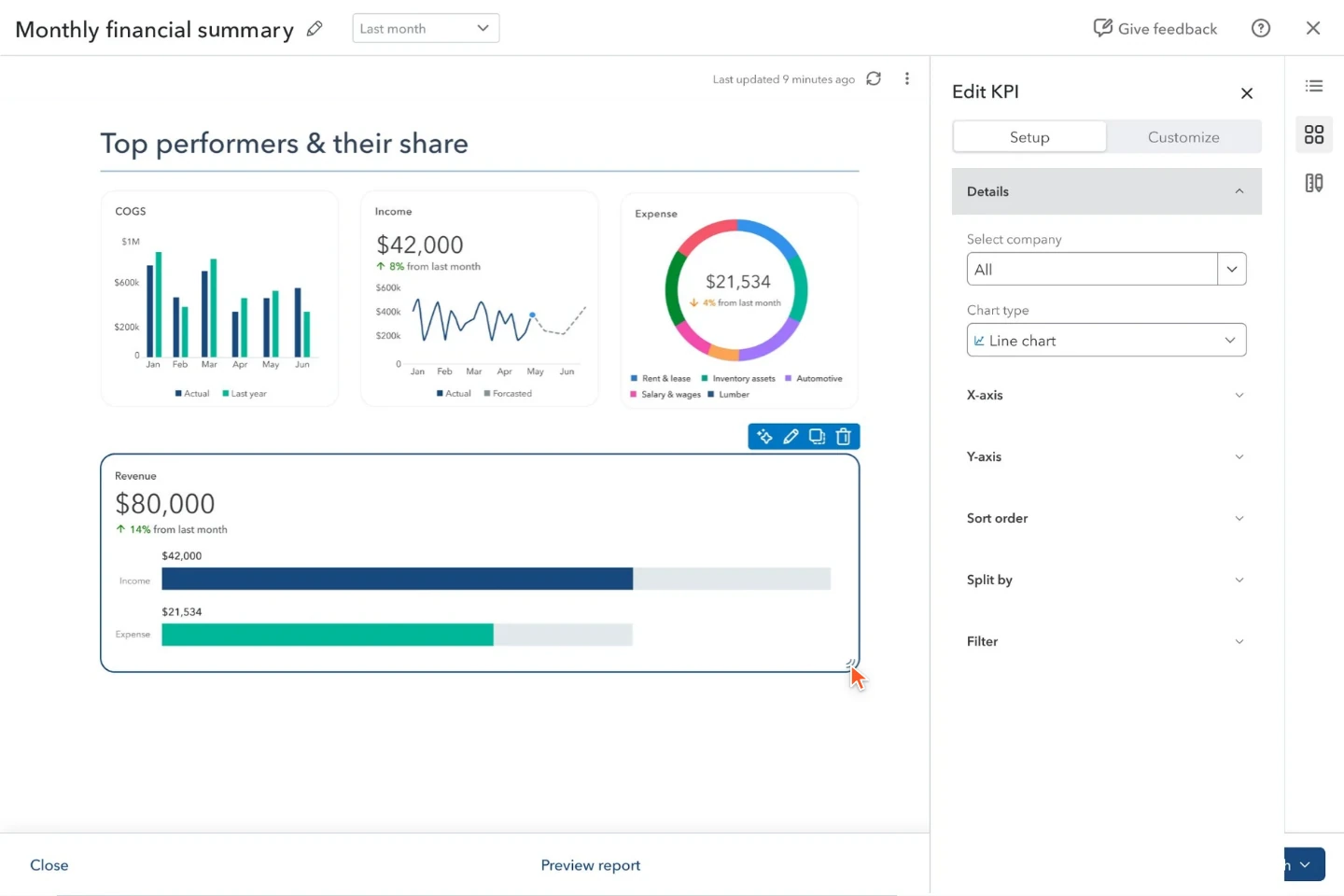Select the COGS bar chart card
Viewport: 1344px width, 896px height.
tap(219, 299)
